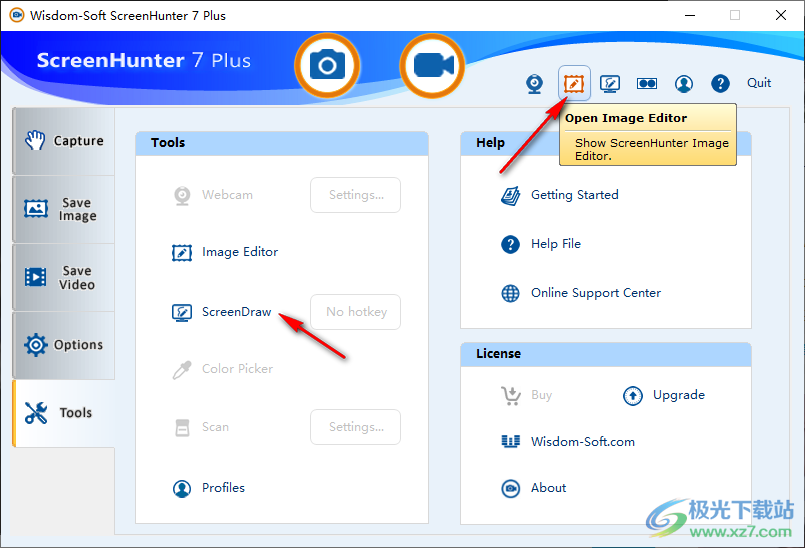Select the Tools tab
The width and height of the screenshot is (805, 548).
coord(64,413)
